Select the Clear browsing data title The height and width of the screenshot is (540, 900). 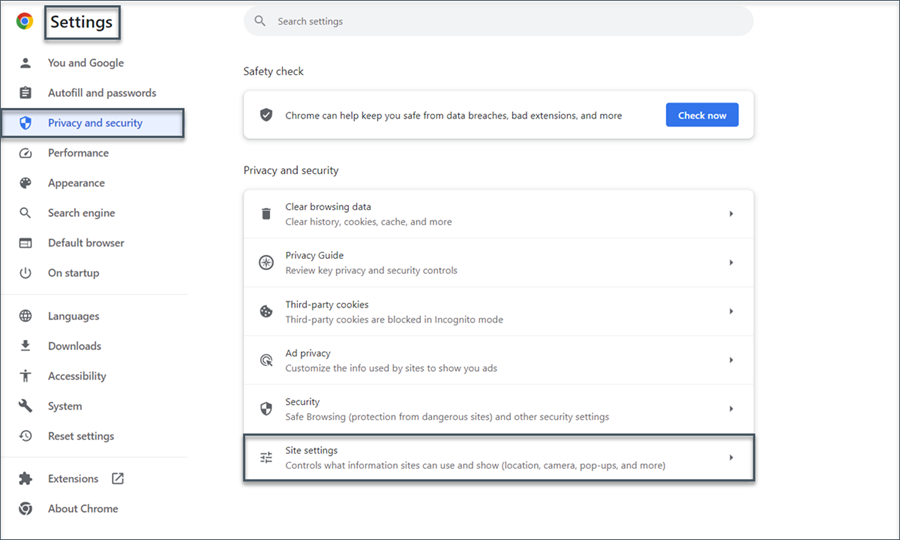point(328,207)
